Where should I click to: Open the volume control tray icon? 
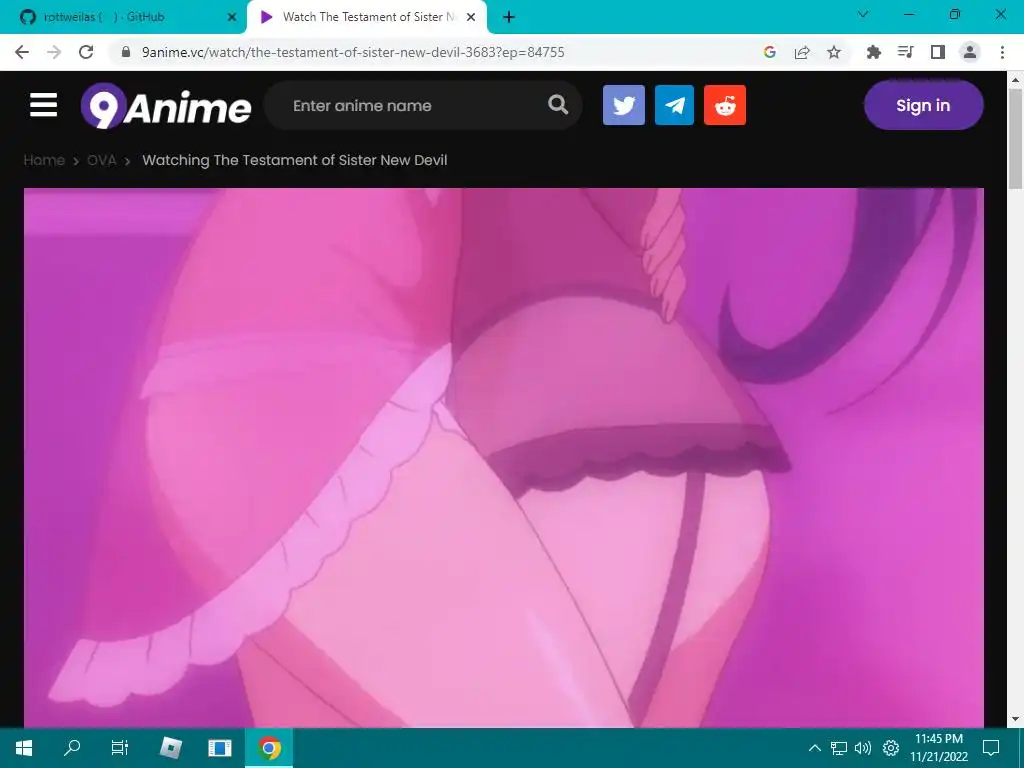pos(863,748)
